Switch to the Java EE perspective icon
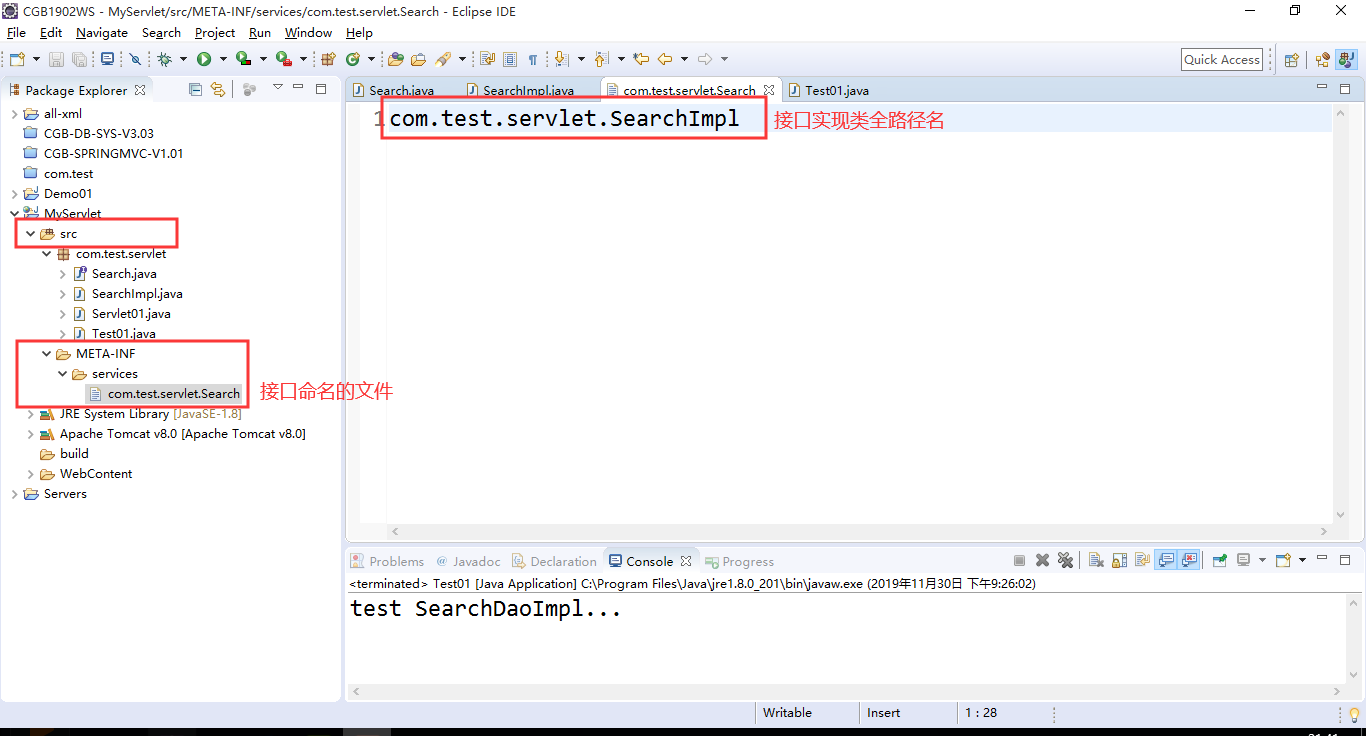Viewport: 1366px width, 736px height. (1323, 60)
